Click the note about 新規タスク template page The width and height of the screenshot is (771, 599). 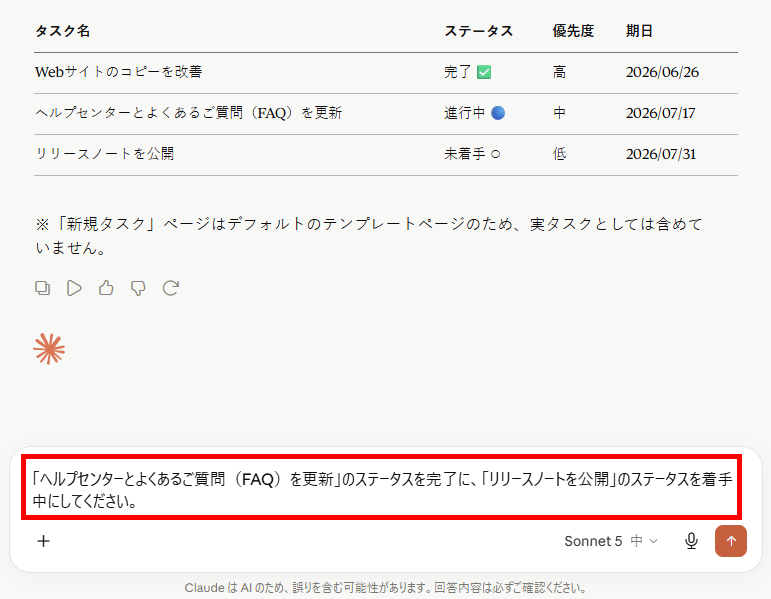pyautogui.click(x=369, y=236)
